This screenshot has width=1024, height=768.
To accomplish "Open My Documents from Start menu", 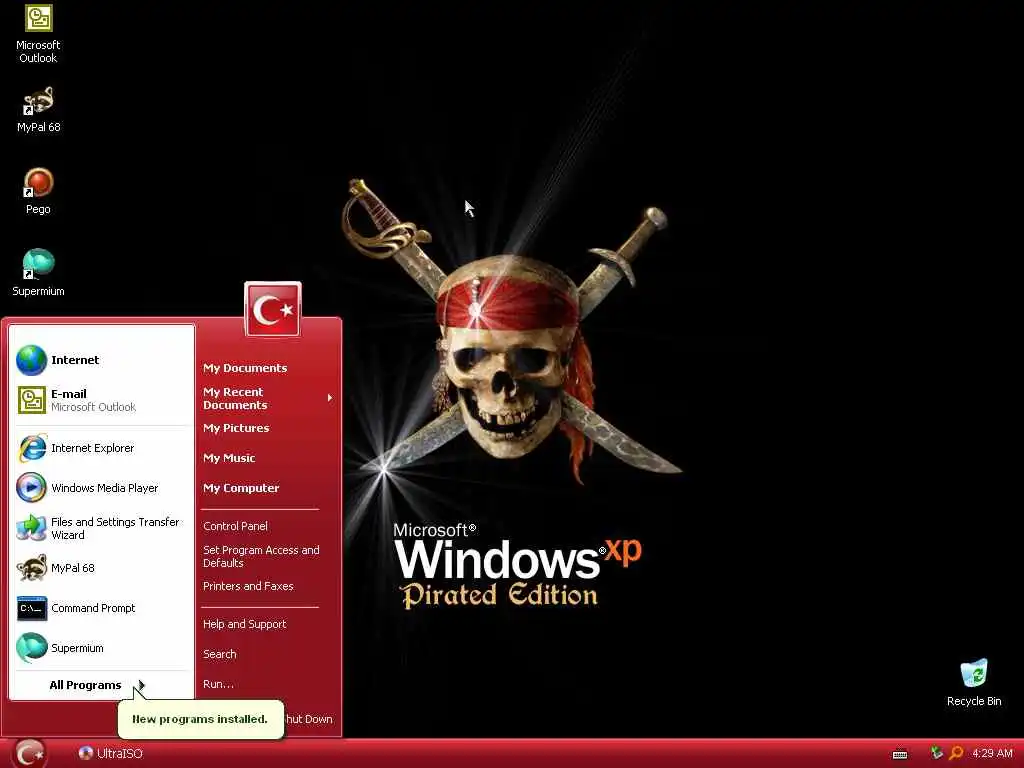I will (x=245, y=368).
